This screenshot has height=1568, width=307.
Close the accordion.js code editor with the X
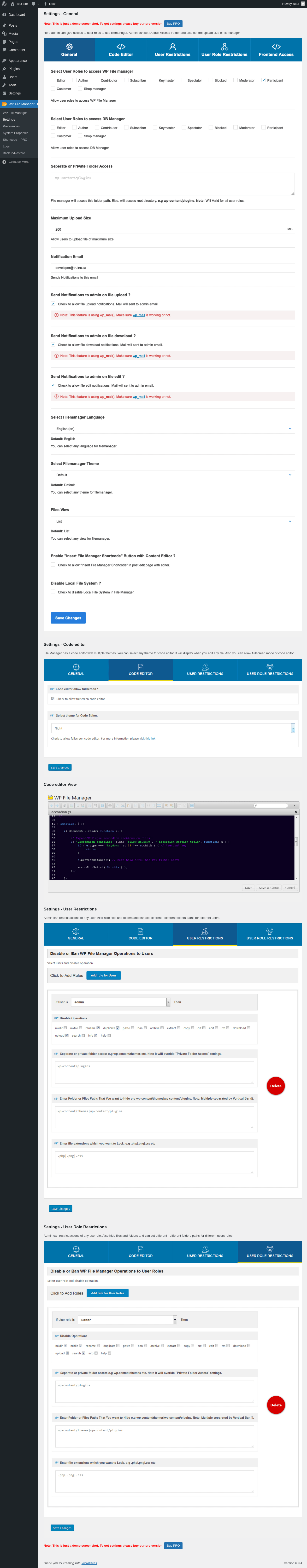point(296,811)
